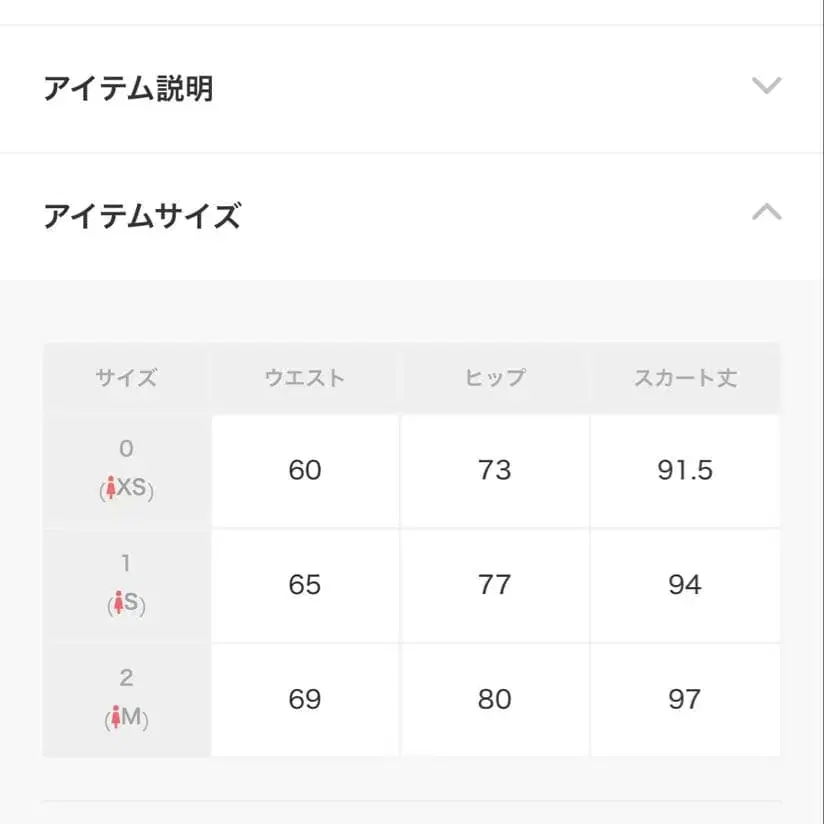Click the red figure icon beside XS

(x=110, y=490)
